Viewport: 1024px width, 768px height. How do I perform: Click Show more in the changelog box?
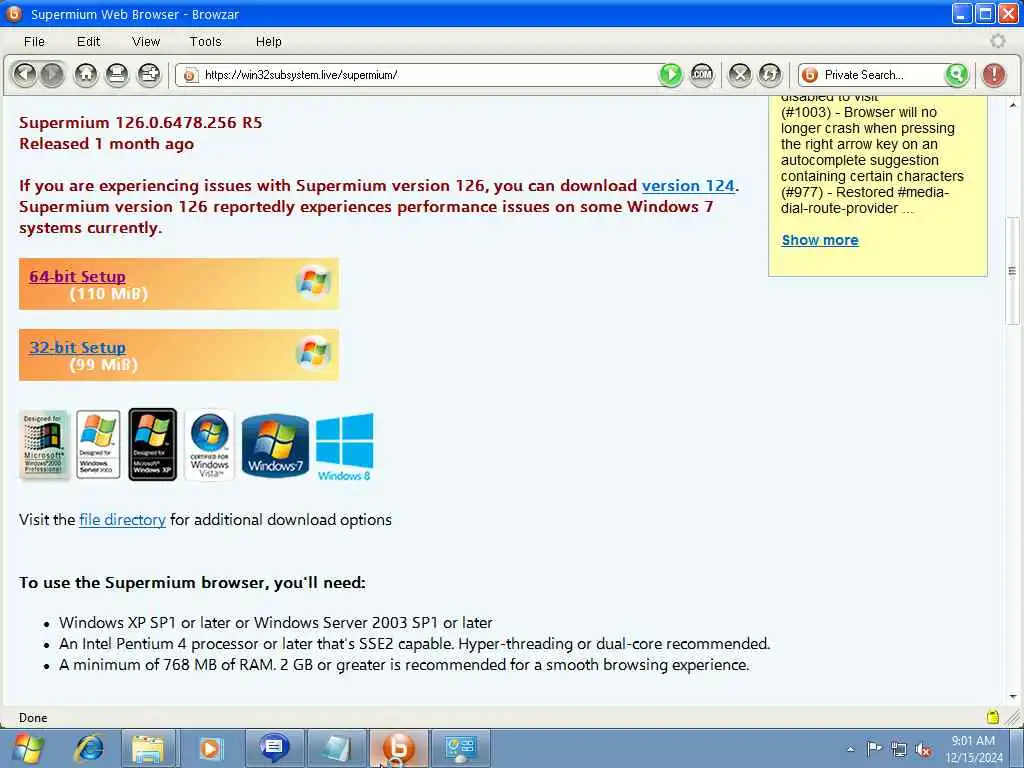pos(820,240)
